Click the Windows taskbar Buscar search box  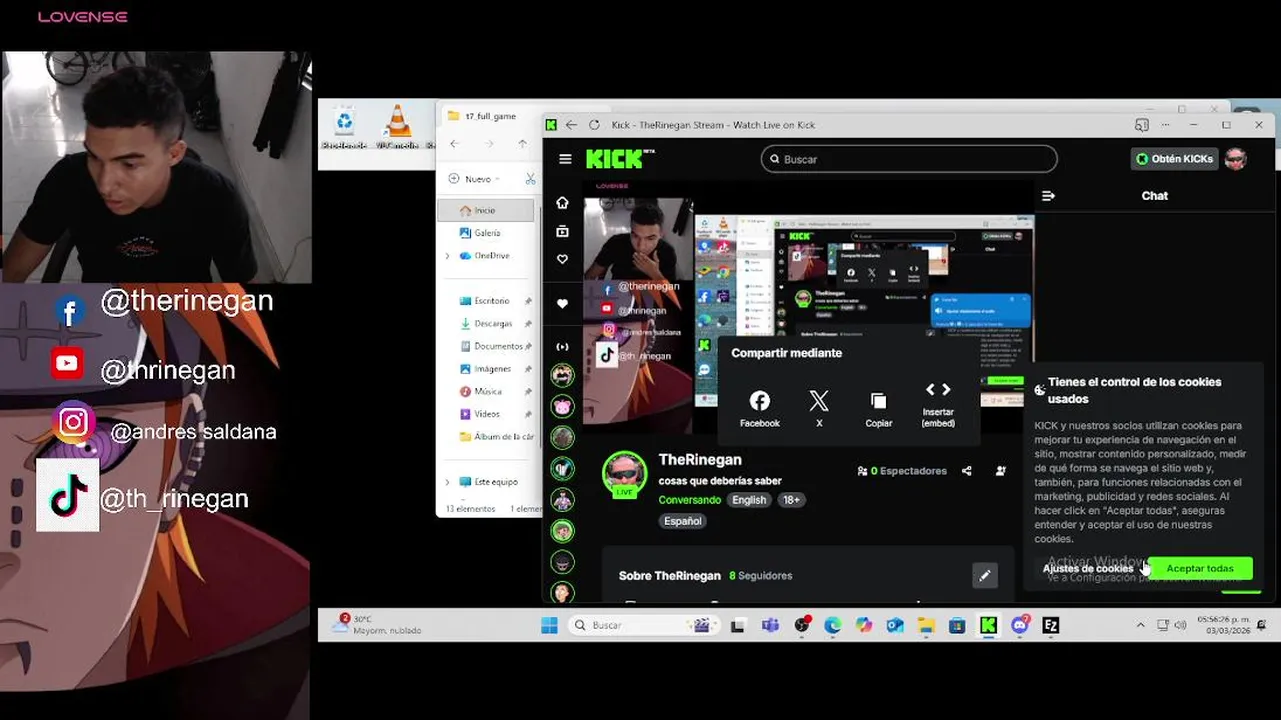642,625
